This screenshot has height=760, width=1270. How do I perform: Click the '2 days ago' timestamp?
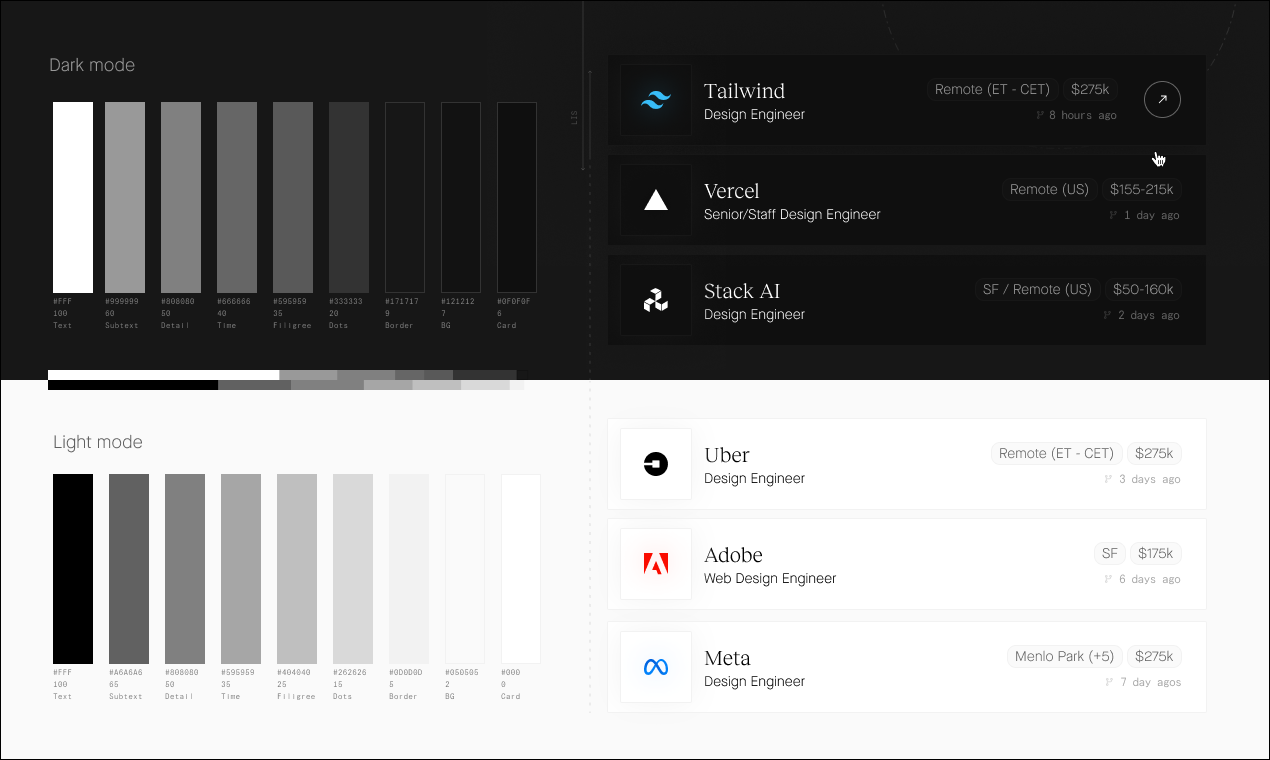click(1149, 315)
